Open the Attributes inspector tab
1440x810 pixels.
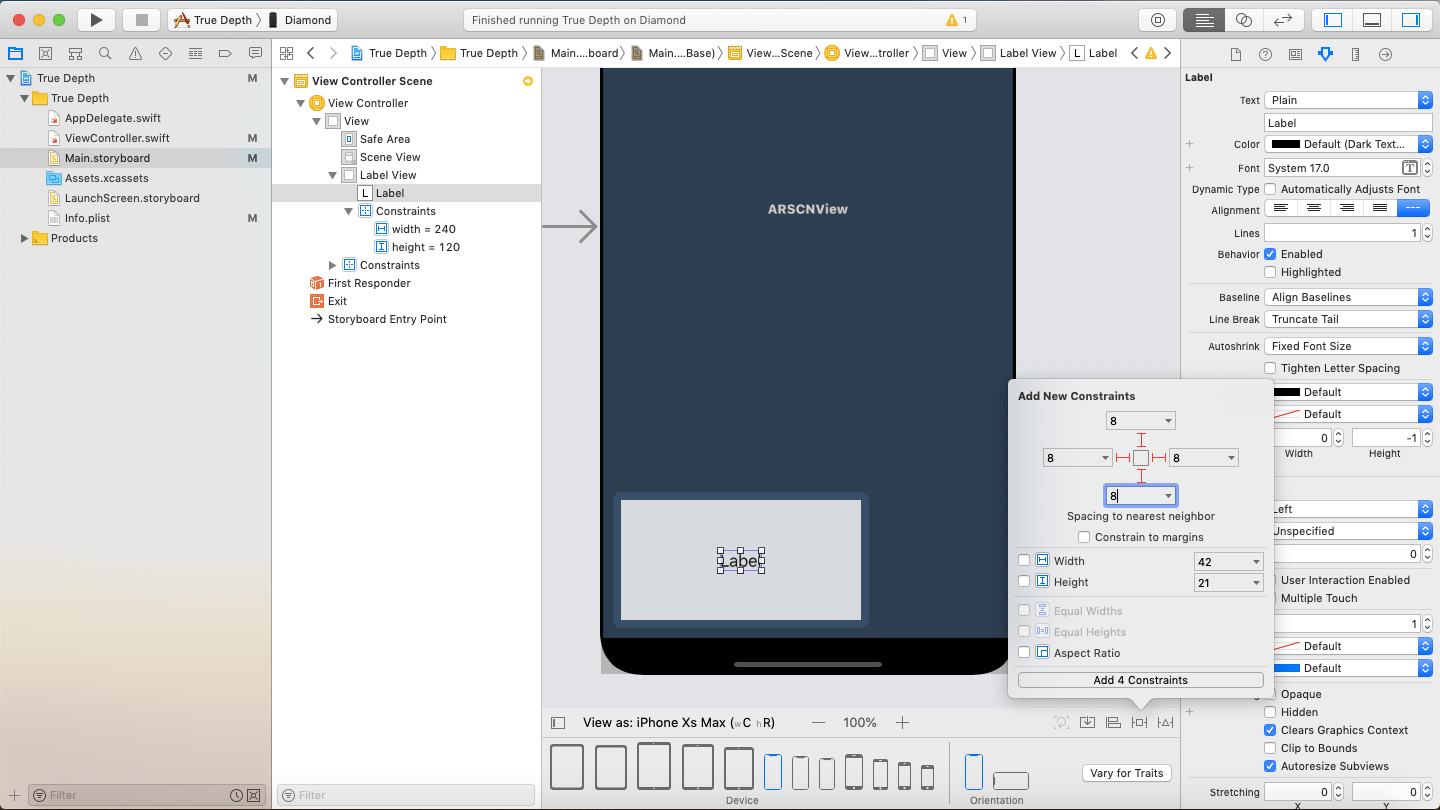click(1325, 54)
